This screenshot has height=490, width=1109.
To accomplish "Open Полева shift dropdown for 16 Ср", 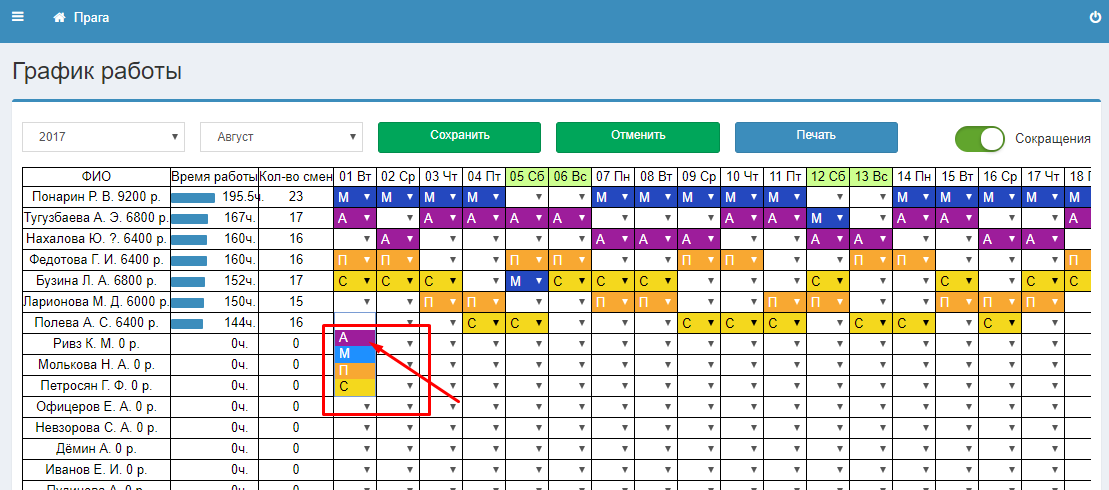I will (1000, 323).
